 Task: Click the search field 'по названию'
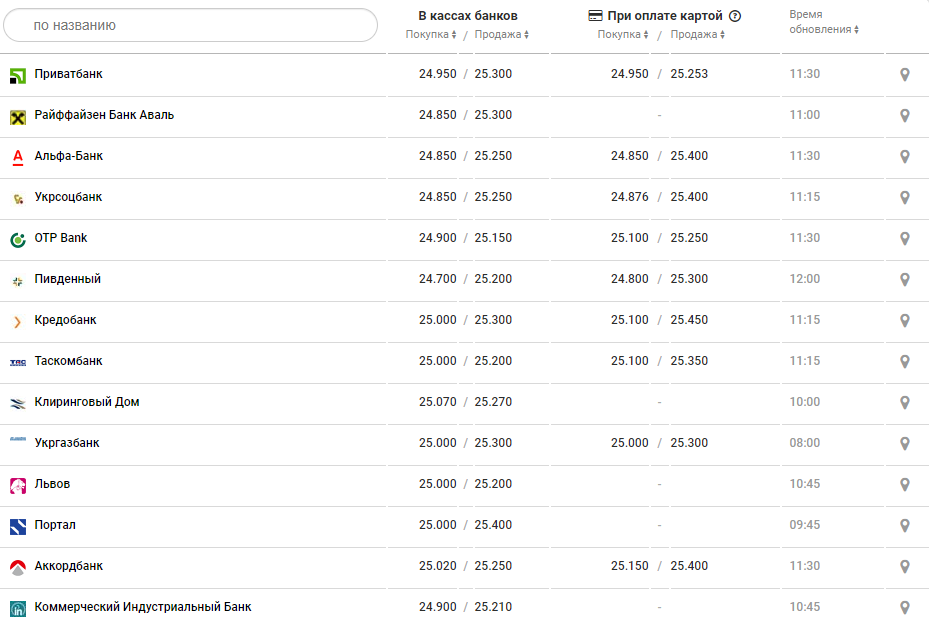coord(190,25)
